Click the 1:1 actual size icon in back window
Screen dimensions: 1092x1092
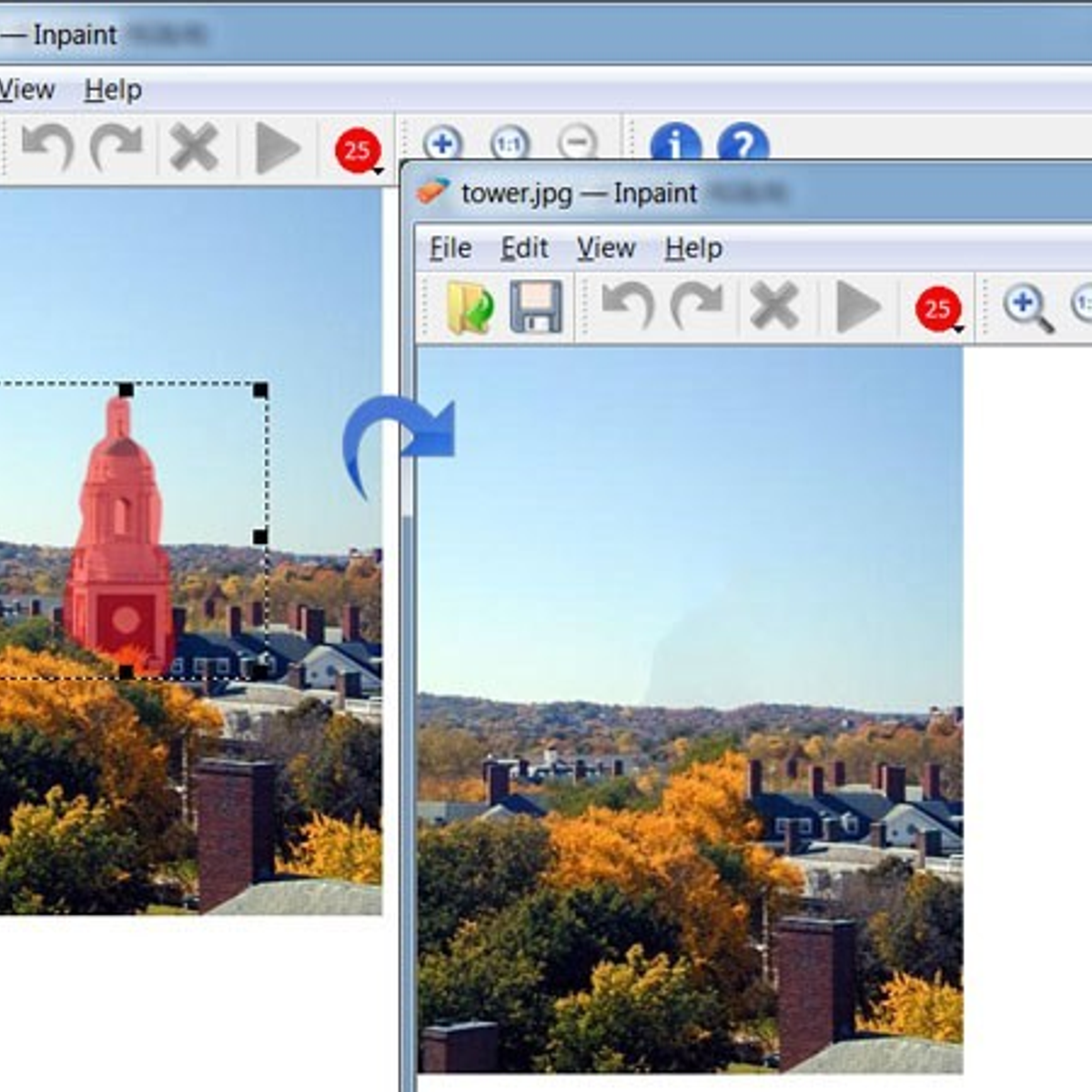click(510, 143)
